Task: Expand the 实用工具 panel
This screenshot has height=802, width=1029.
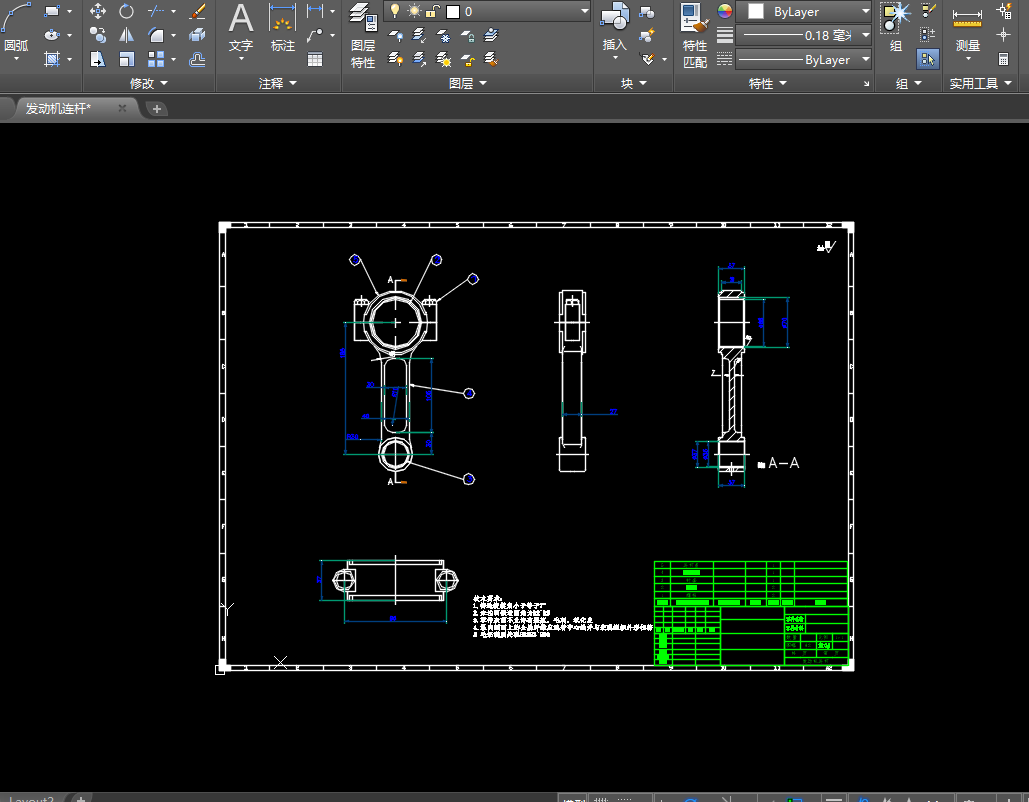Action: coord(980,83)
